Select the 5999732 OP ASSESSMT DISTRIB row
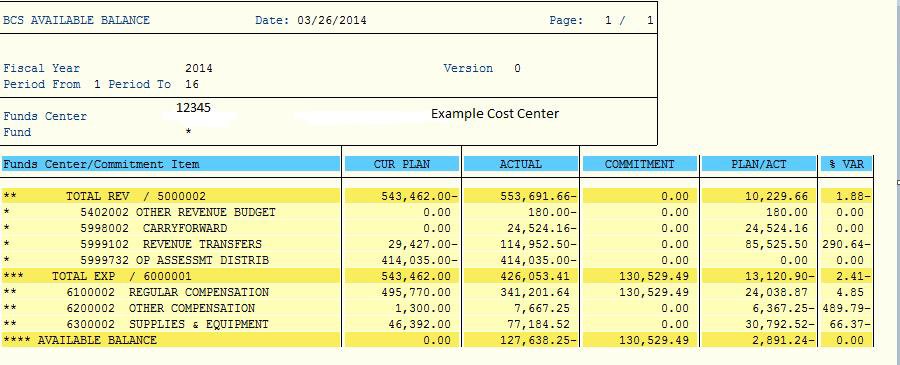Viewport: 900px width, 365px height. 436,260
